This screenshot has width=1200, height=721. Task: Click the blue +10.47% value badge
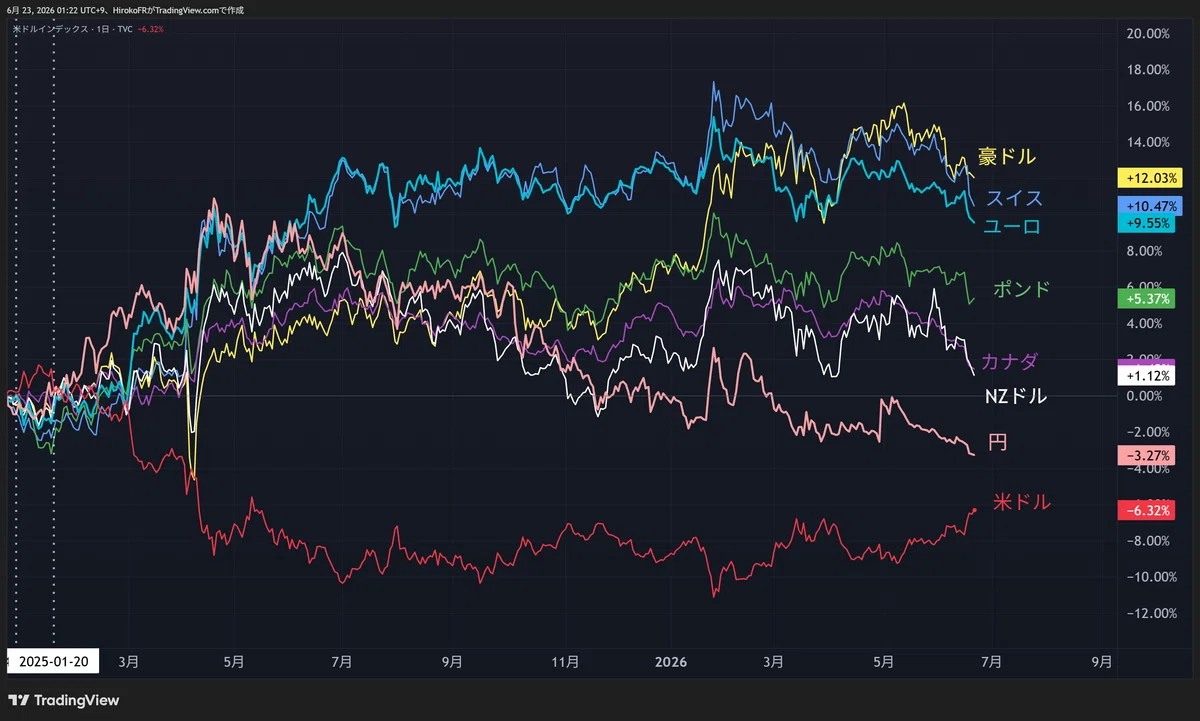1150,205
